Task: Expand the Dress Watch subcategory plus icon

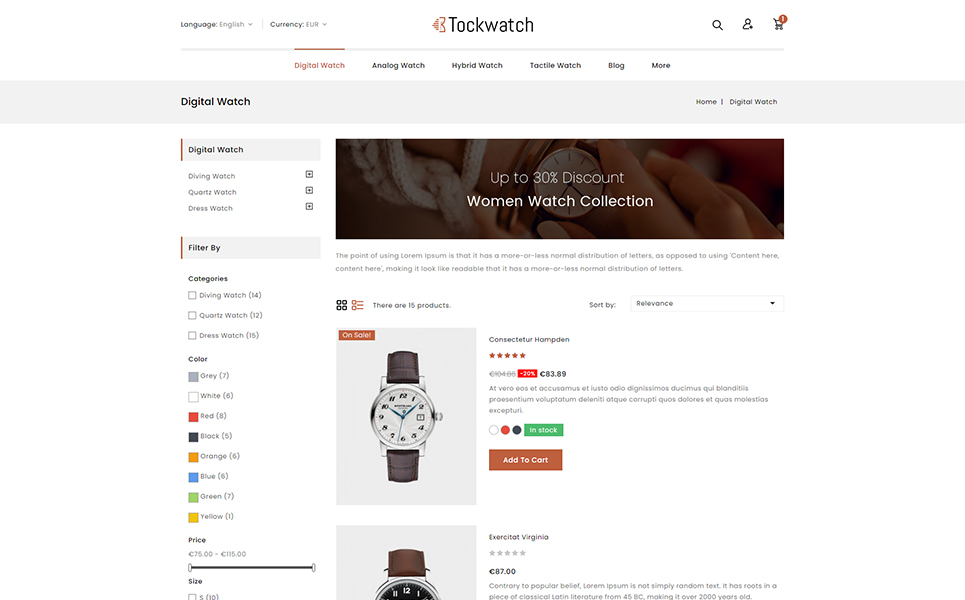Action: tap(310, 207)
